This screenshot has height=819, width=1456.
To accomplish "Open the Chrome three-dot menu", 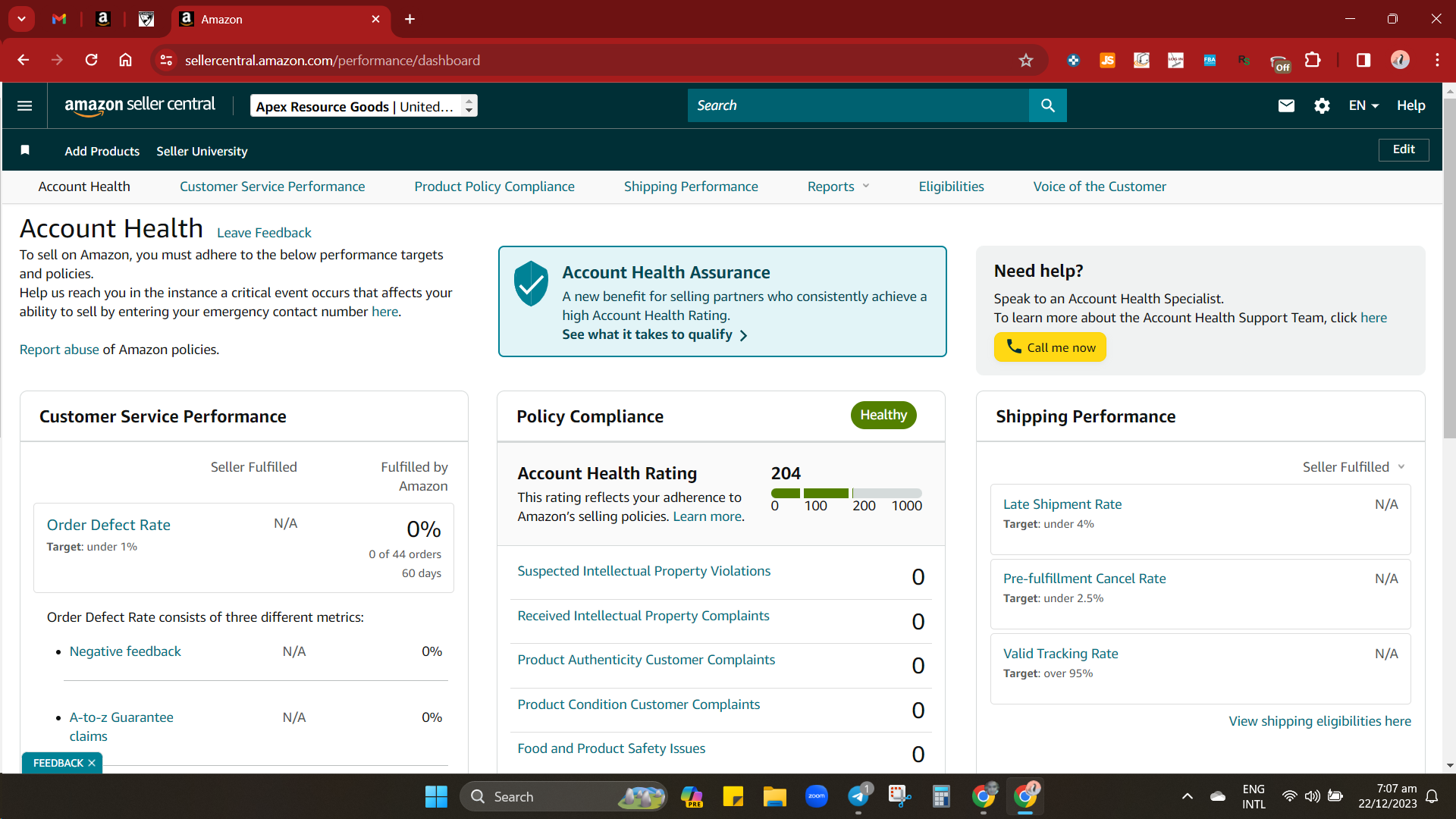I will point(1437,60).
